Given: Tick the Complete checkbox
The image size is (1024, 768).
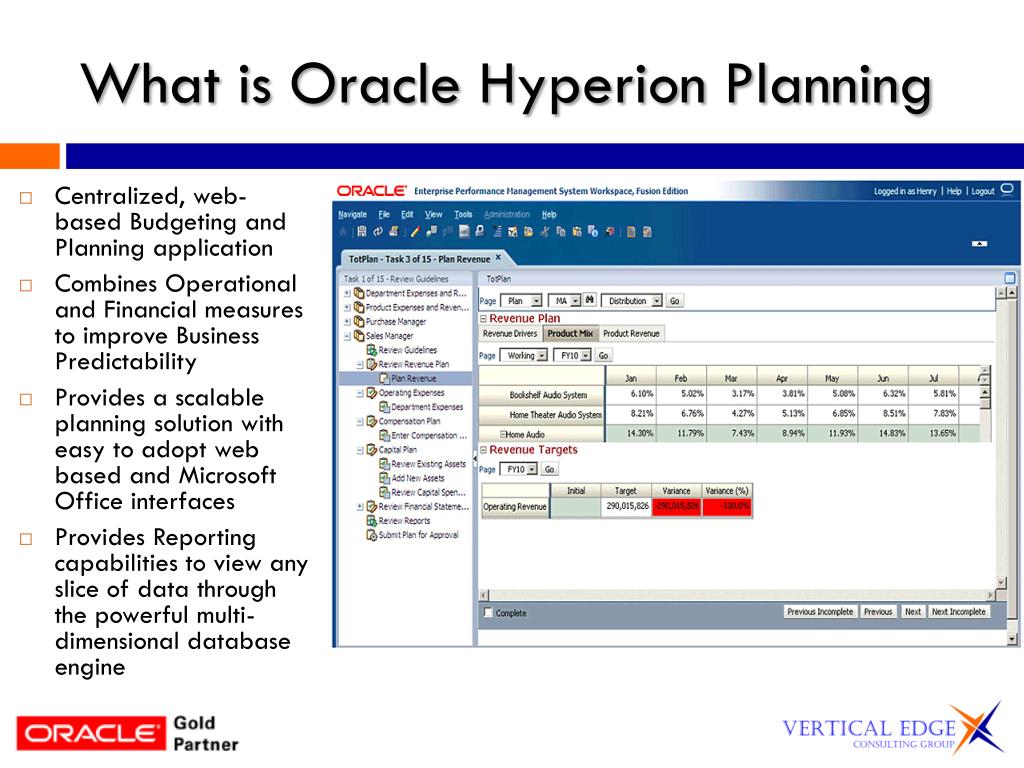Looking at the screenshot, I should pos(488,612).
